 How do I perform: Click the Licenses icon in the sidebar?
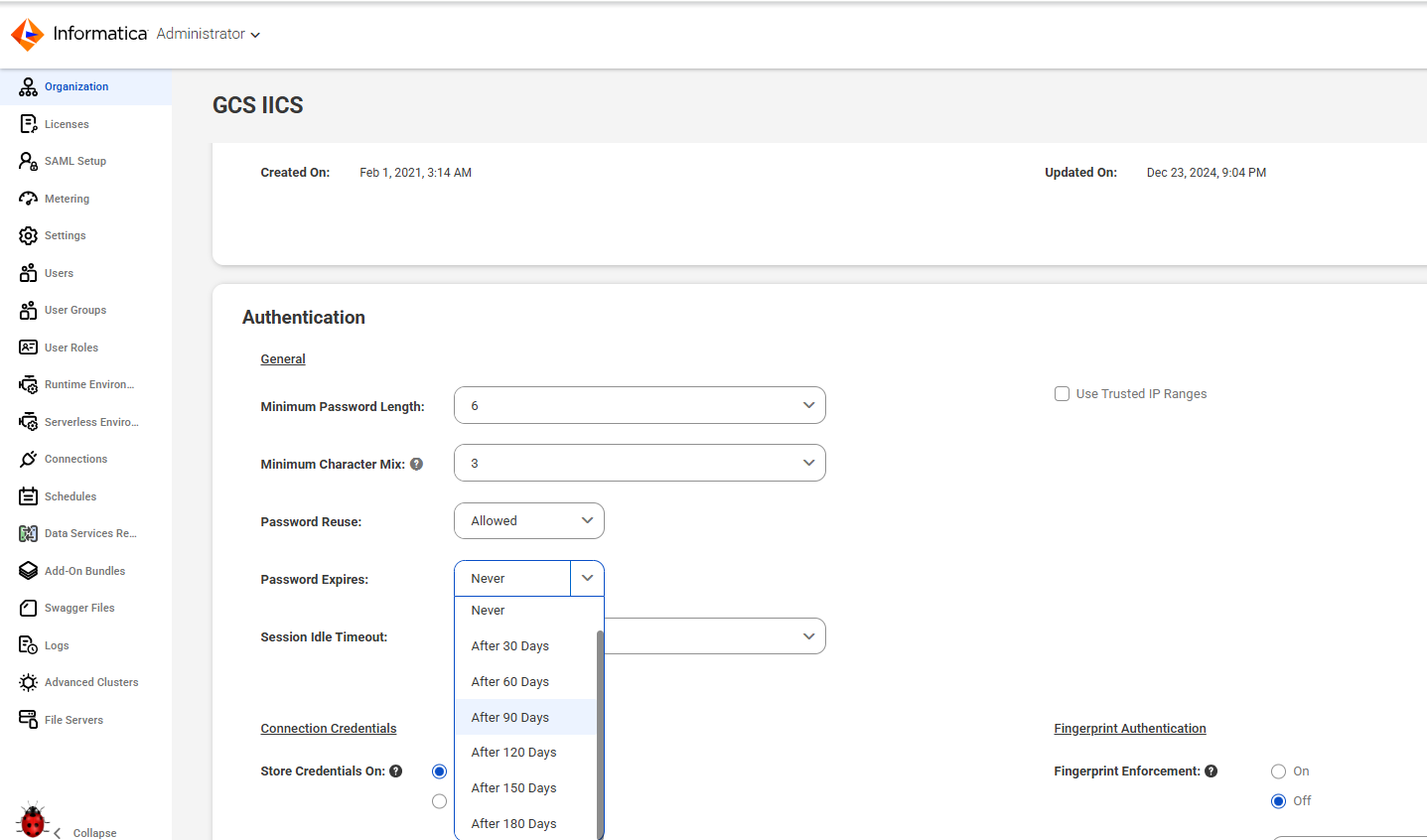click(28, 124)
